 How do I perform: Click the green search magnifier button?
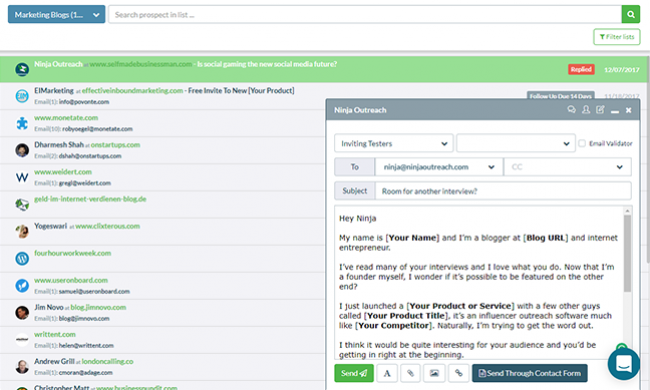631,15
